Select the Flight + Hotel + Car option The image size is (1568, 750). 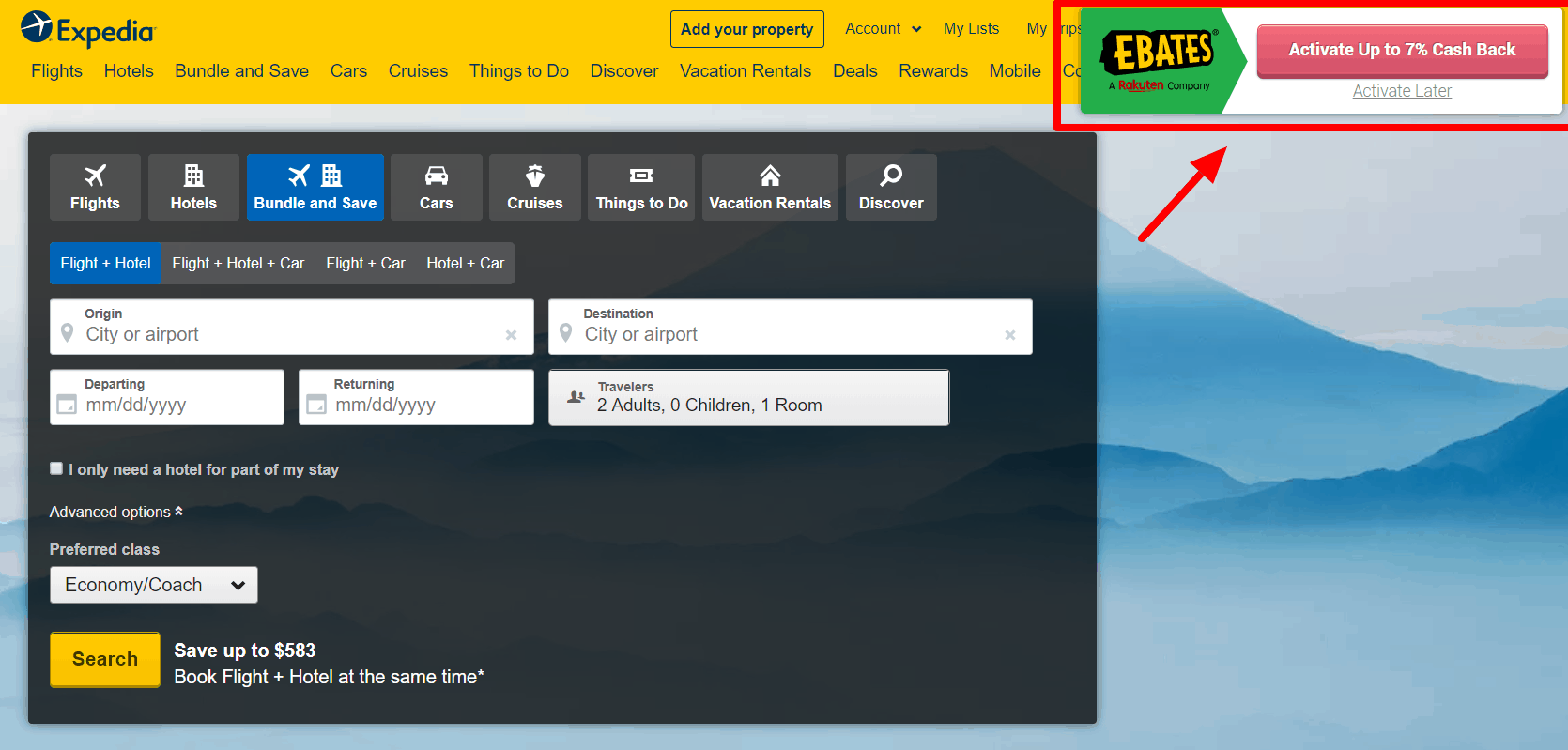[238, 263]
